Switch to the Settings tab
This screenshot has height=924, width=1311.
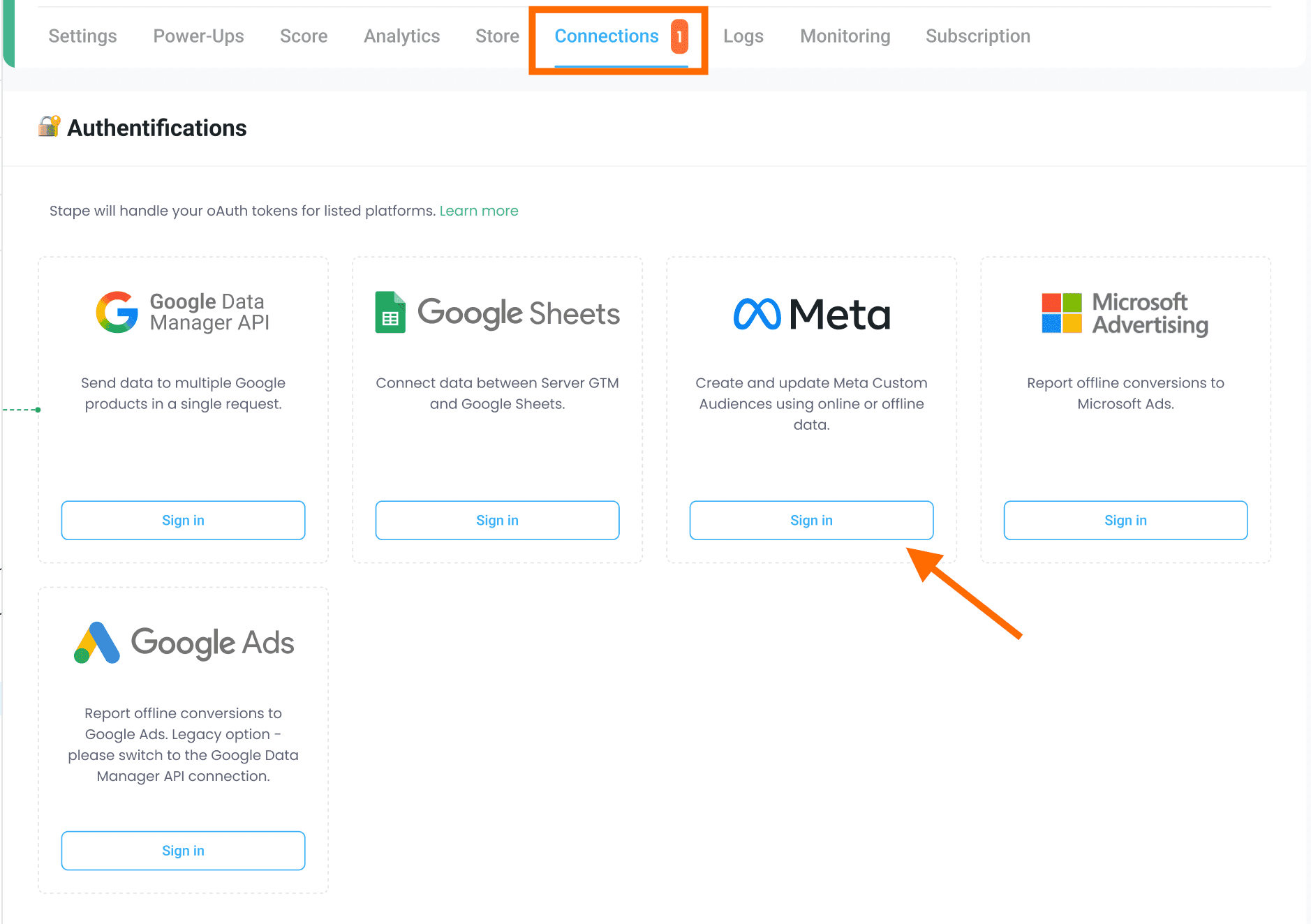[x=82, y=36]
